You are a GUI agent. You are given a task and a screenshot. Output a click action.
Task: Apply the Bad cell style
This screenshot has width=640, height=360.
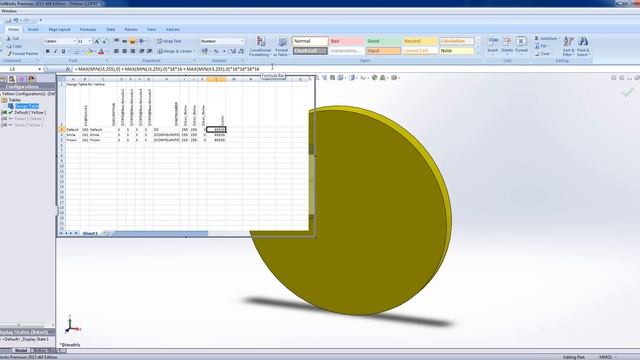[x=346, y=41]
